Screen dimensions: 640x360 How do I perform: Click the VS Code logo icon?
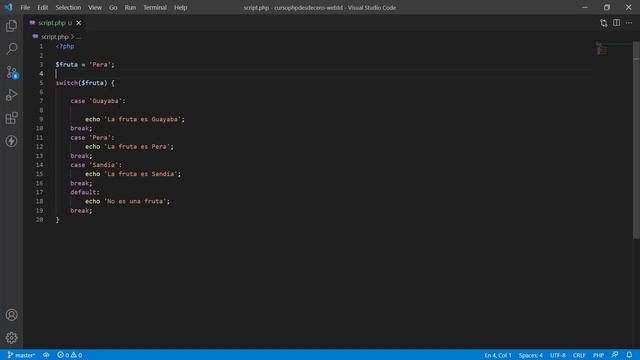coord(9,7)
